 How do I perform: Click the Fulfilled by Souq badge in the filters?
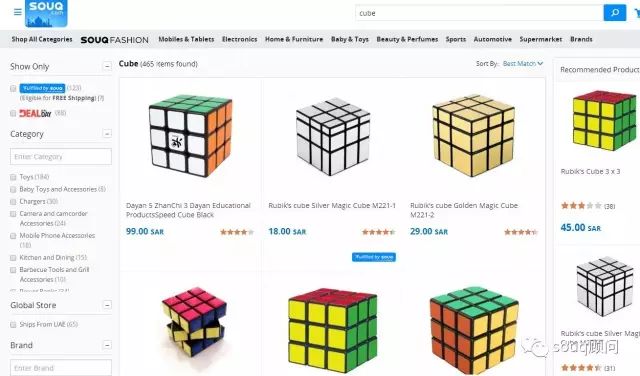click(42, 88)
